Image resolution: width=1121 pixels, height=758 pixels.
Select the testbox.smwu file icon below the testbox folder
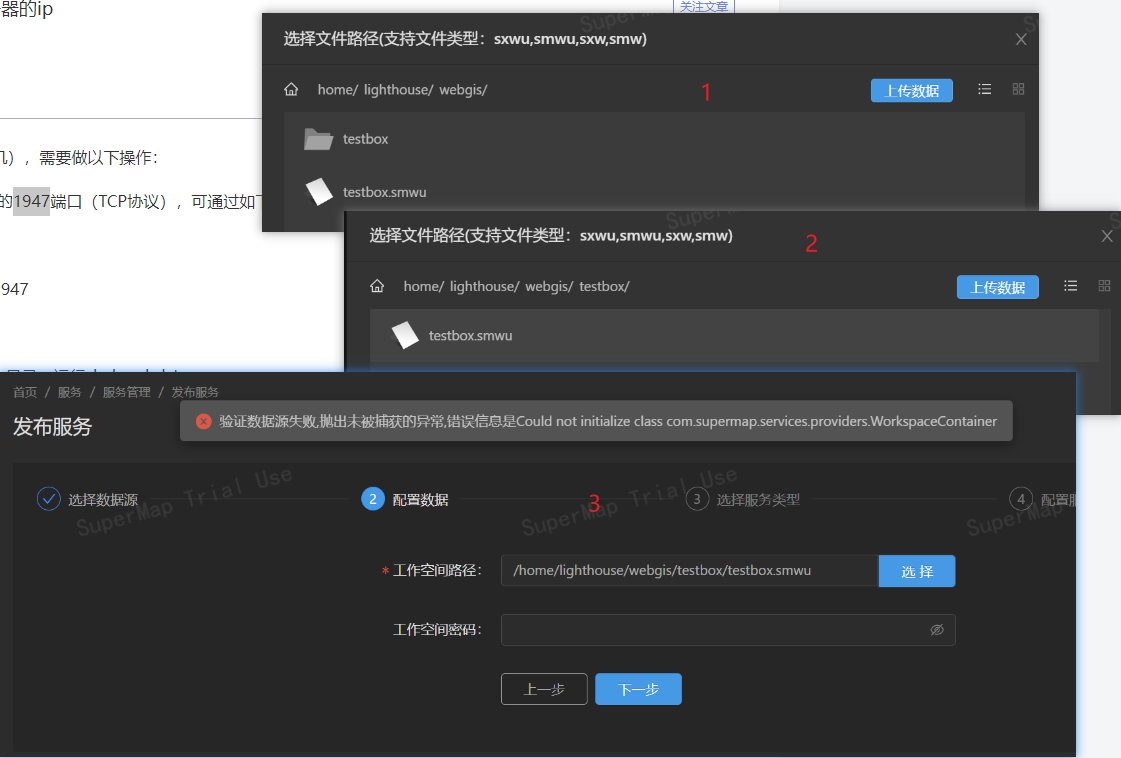click(319, 192)
